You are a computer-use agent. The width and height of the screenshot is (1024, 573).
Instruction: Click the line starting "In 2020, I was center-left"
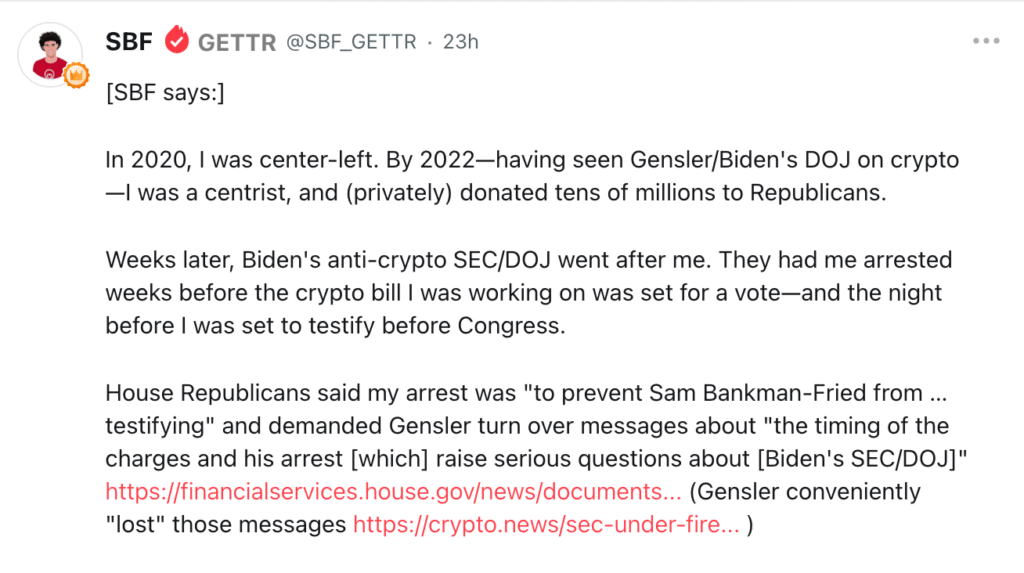point(532,161)
